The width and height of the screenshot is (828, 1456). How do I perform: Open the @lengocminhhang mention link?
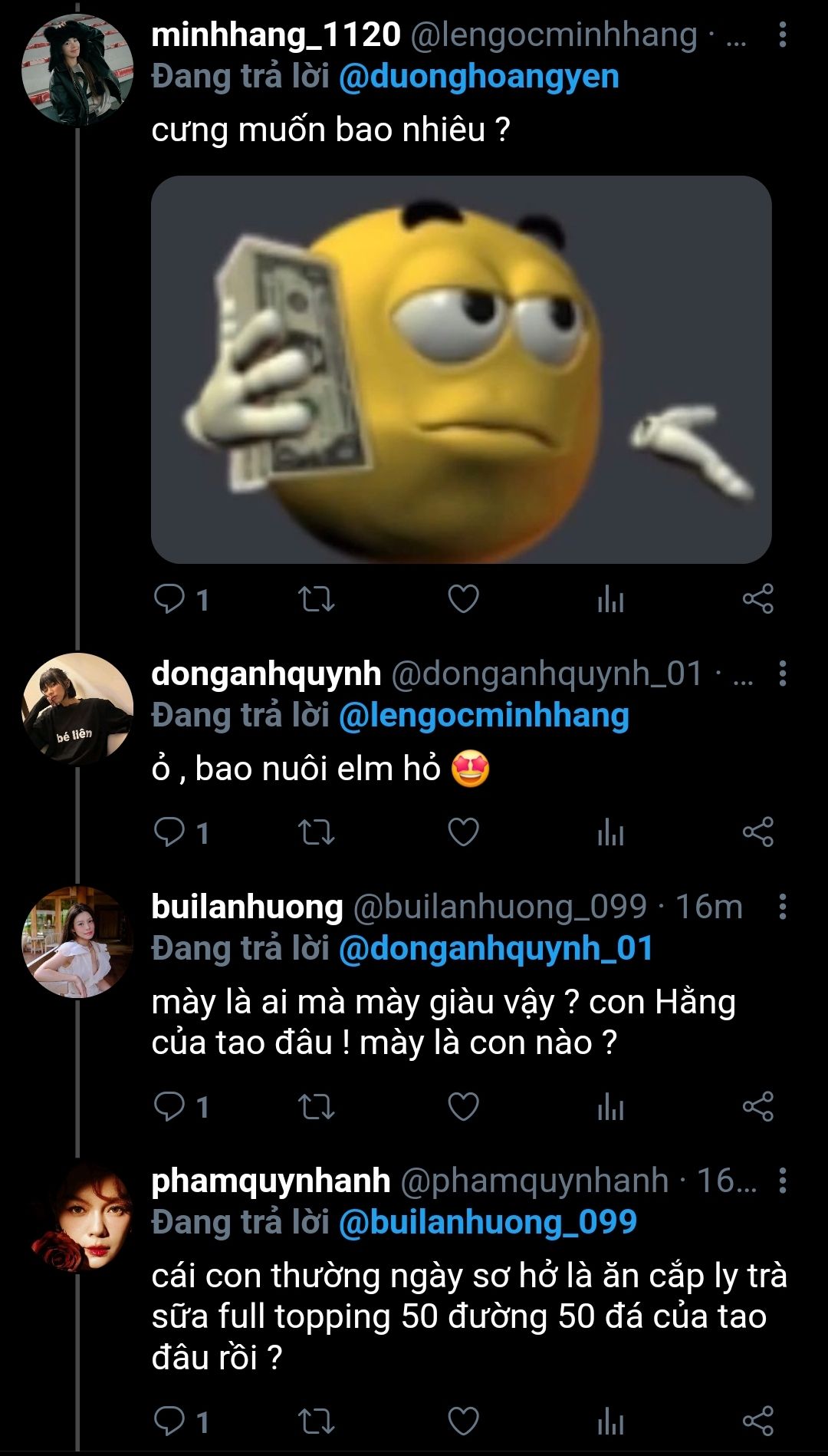tap(483, 716)
